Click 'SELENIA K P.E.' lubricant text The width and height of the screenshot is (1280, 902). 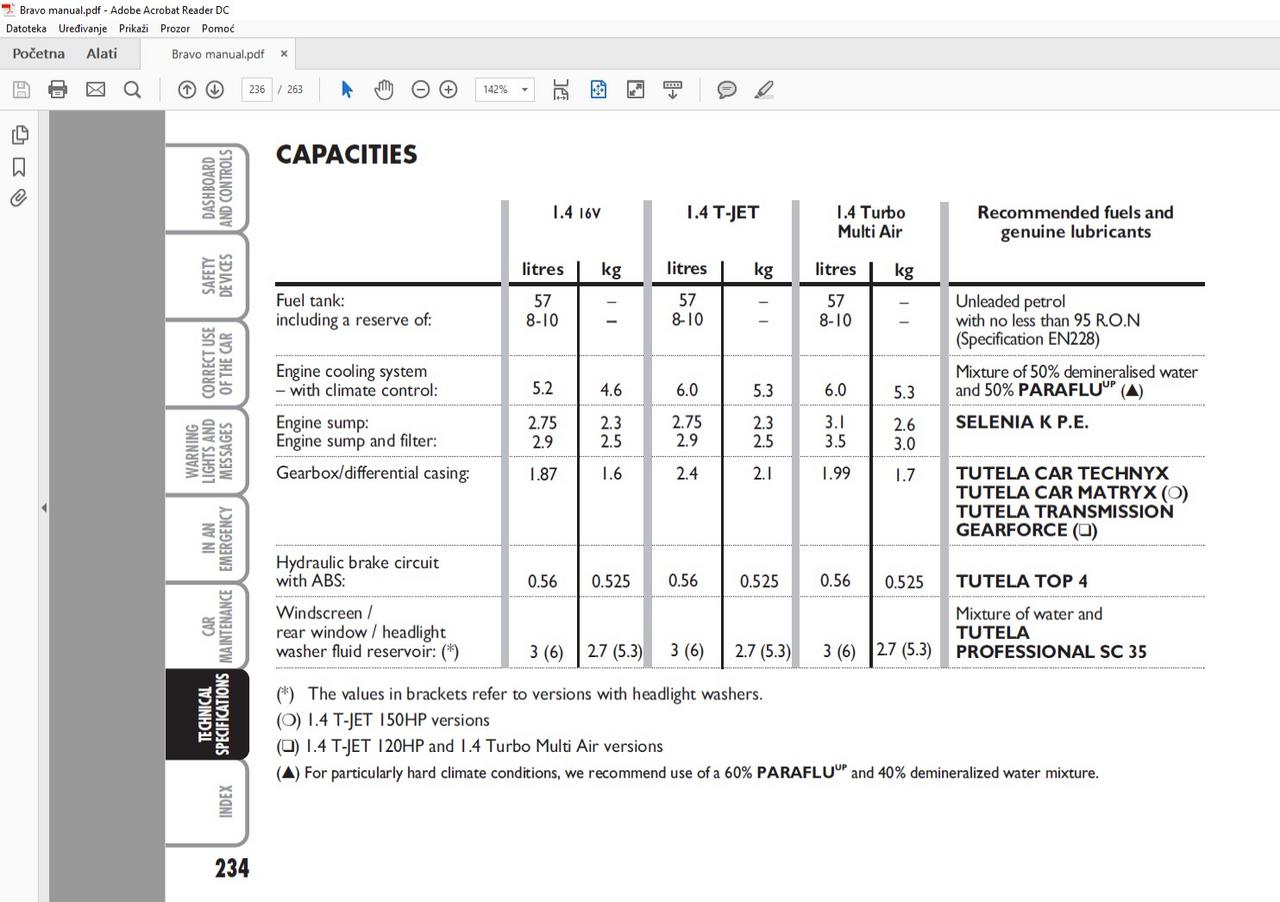pos(1022,422)
